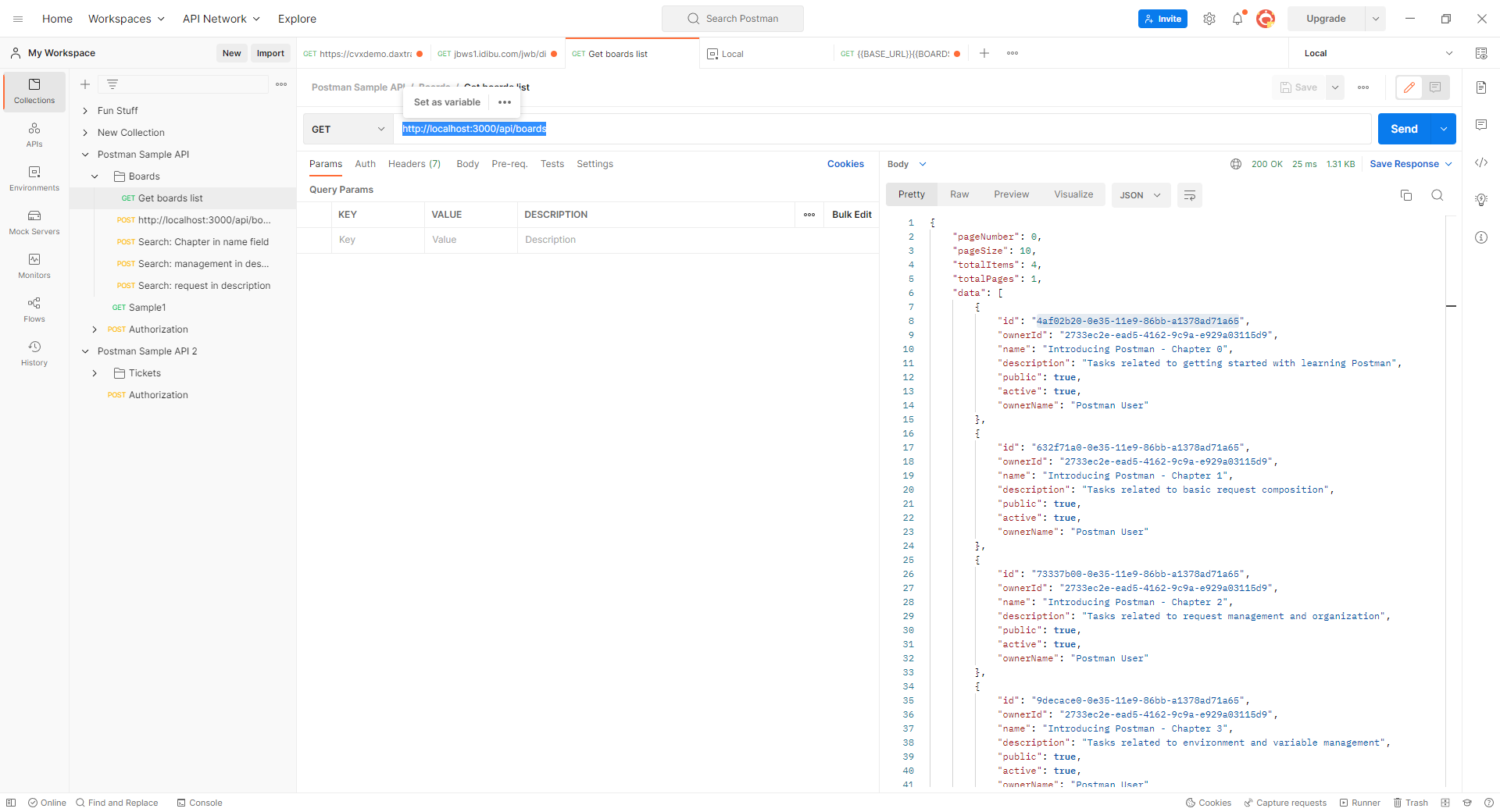Image resolution: width=1500 pixels, height=812 pixels.
Task: Open the notifications bell
Action: [1237, 19]
